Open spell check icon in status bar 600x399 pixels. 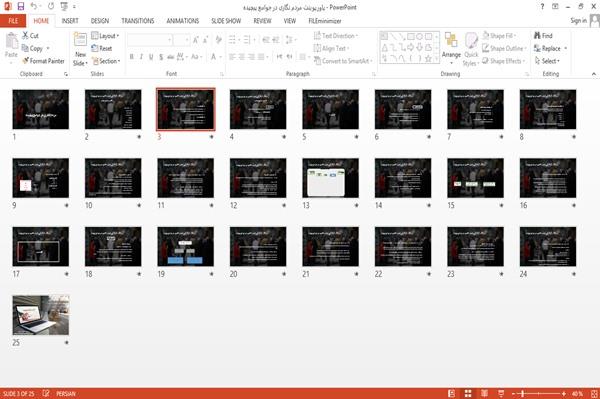46,393
